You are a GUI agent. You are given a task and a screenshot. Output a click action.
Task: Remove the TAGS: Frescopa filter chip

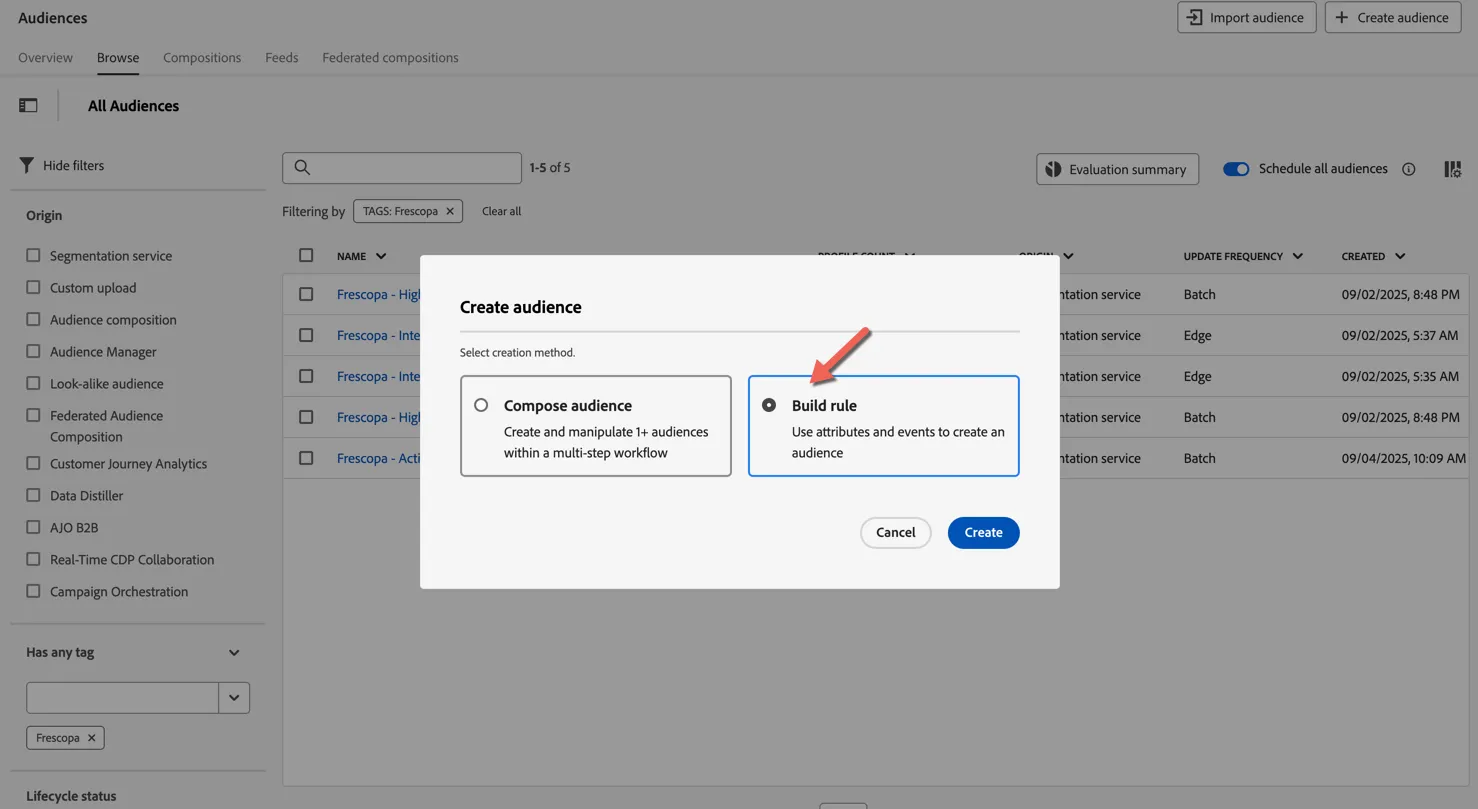click(x=450, y=211)
